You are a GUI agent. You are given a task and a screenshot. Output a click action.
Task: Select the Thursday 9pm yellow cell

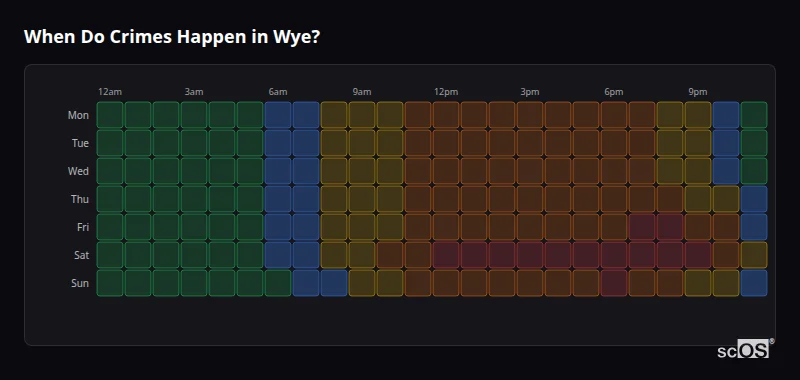[x=698, y=199]
